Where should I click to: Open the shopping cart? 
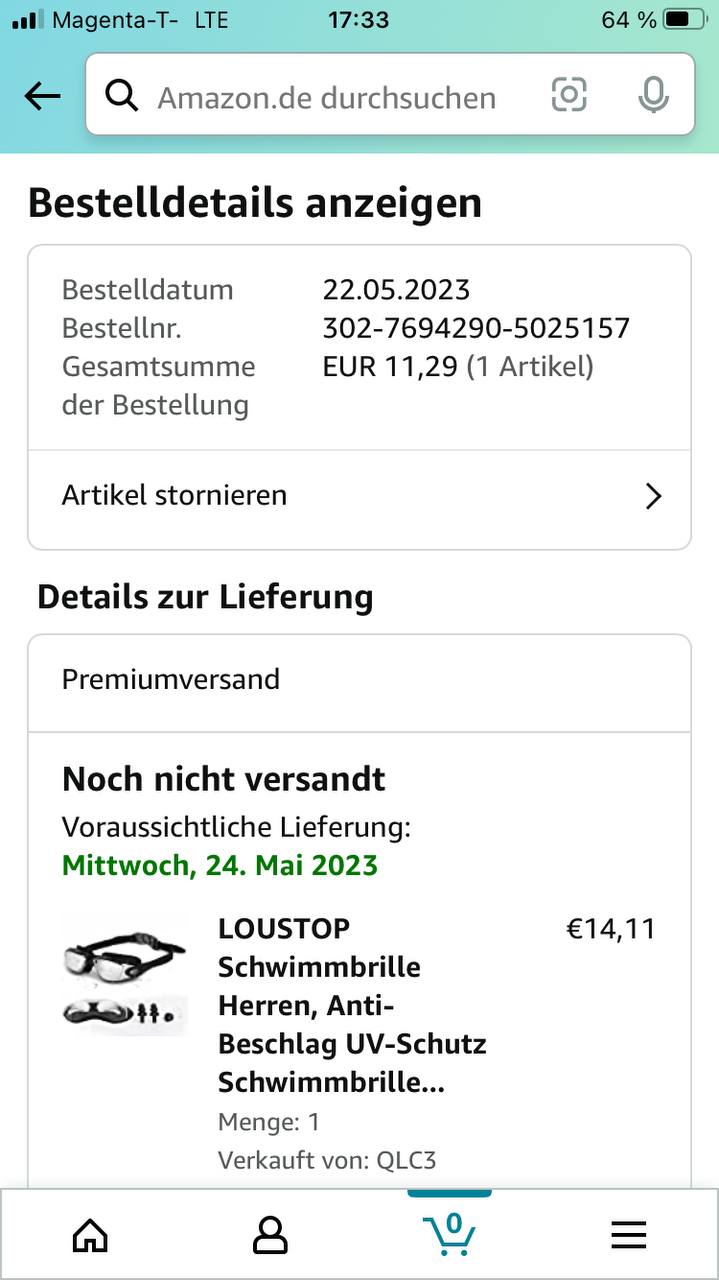(x=449, y=1234)
